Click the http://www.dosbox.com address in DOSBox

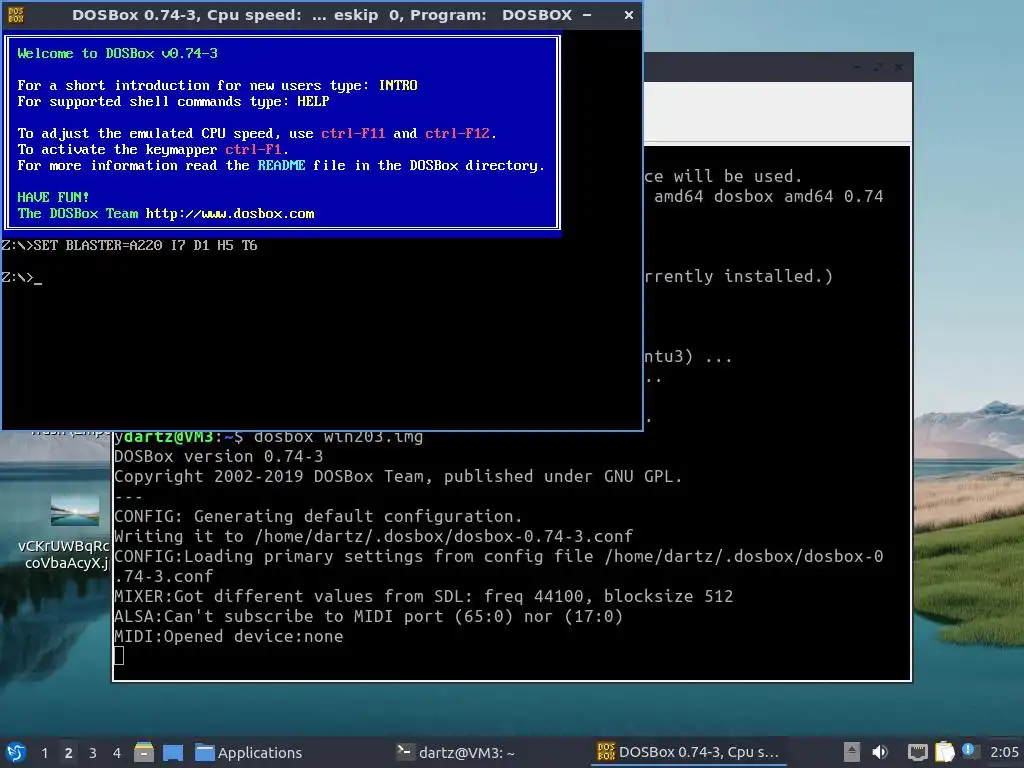click(x=230, y=214)
